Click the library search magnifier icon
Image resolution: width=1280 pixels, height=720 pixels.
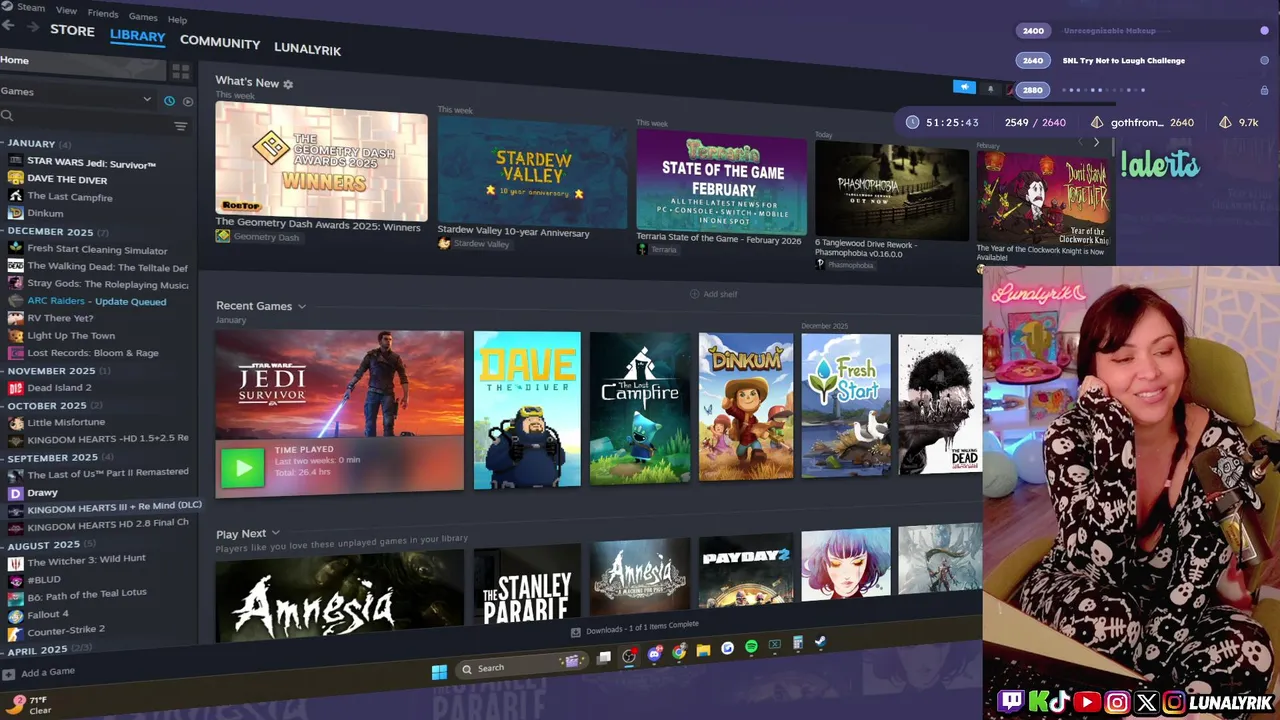point(7,116)
